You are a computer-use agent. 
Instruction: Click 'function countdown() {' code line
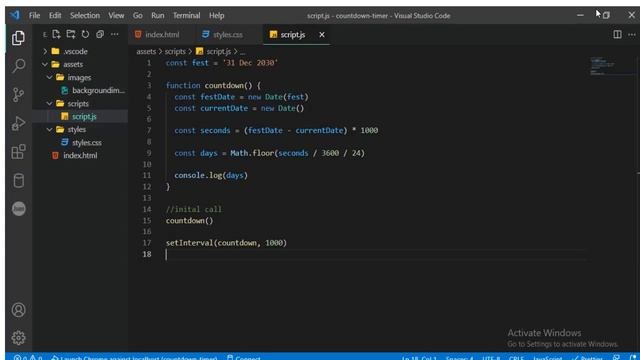[x=213, y=86]
